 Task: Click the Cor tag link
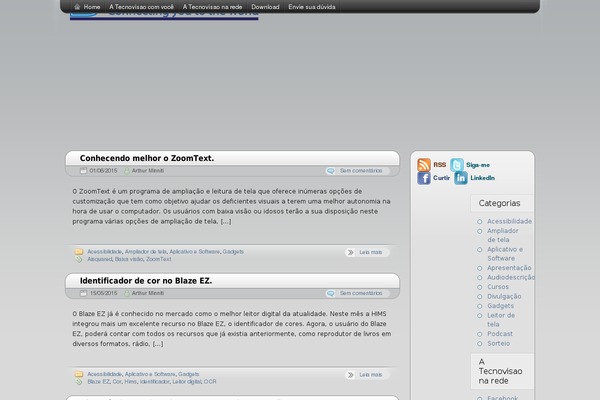coord(117,382)
